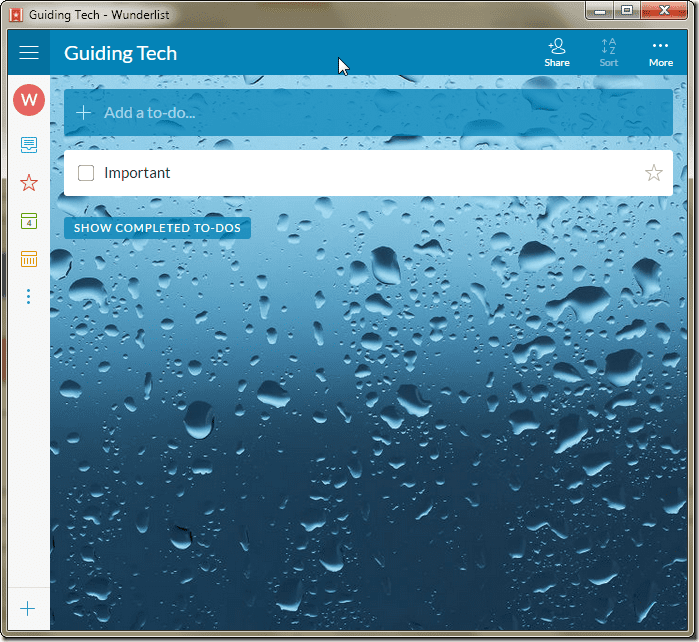Open the hamburger menu sidebar toggle
699x642 pixels.
29,53
